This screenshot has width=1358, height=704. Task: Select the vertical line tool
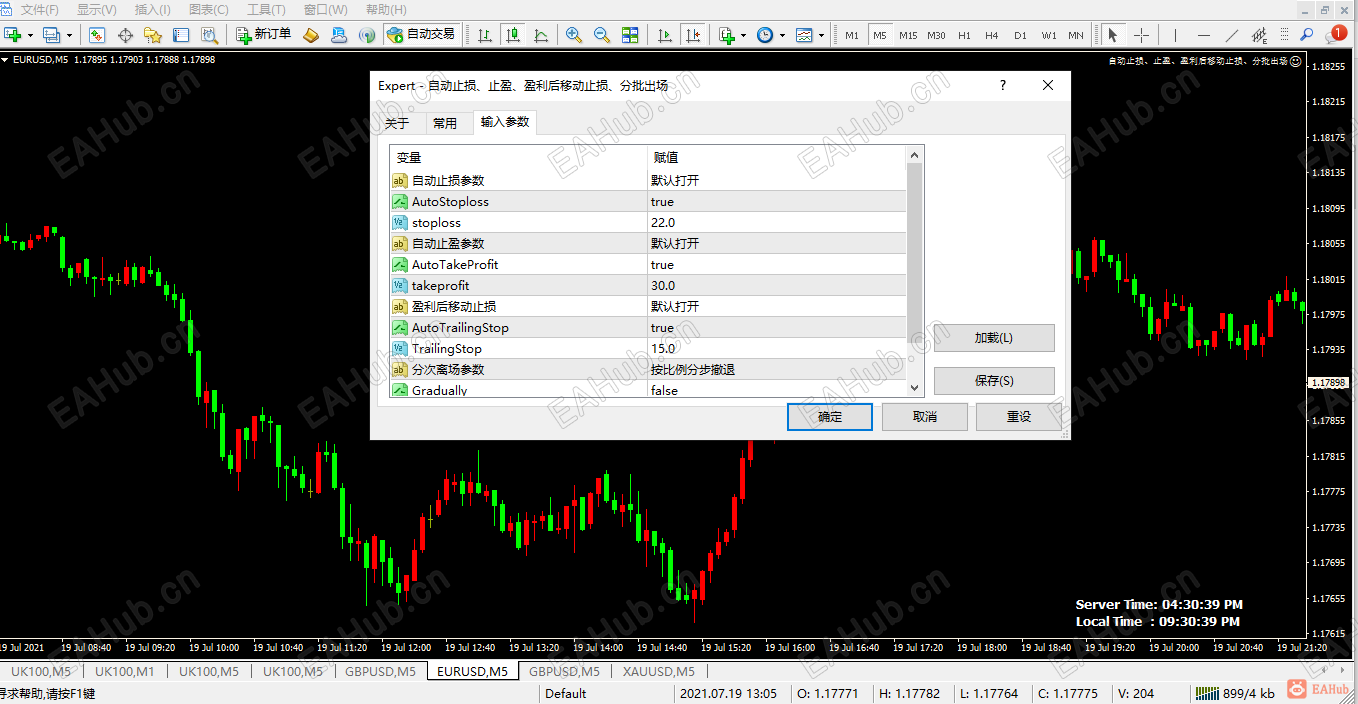click(x=1176, y=35)
